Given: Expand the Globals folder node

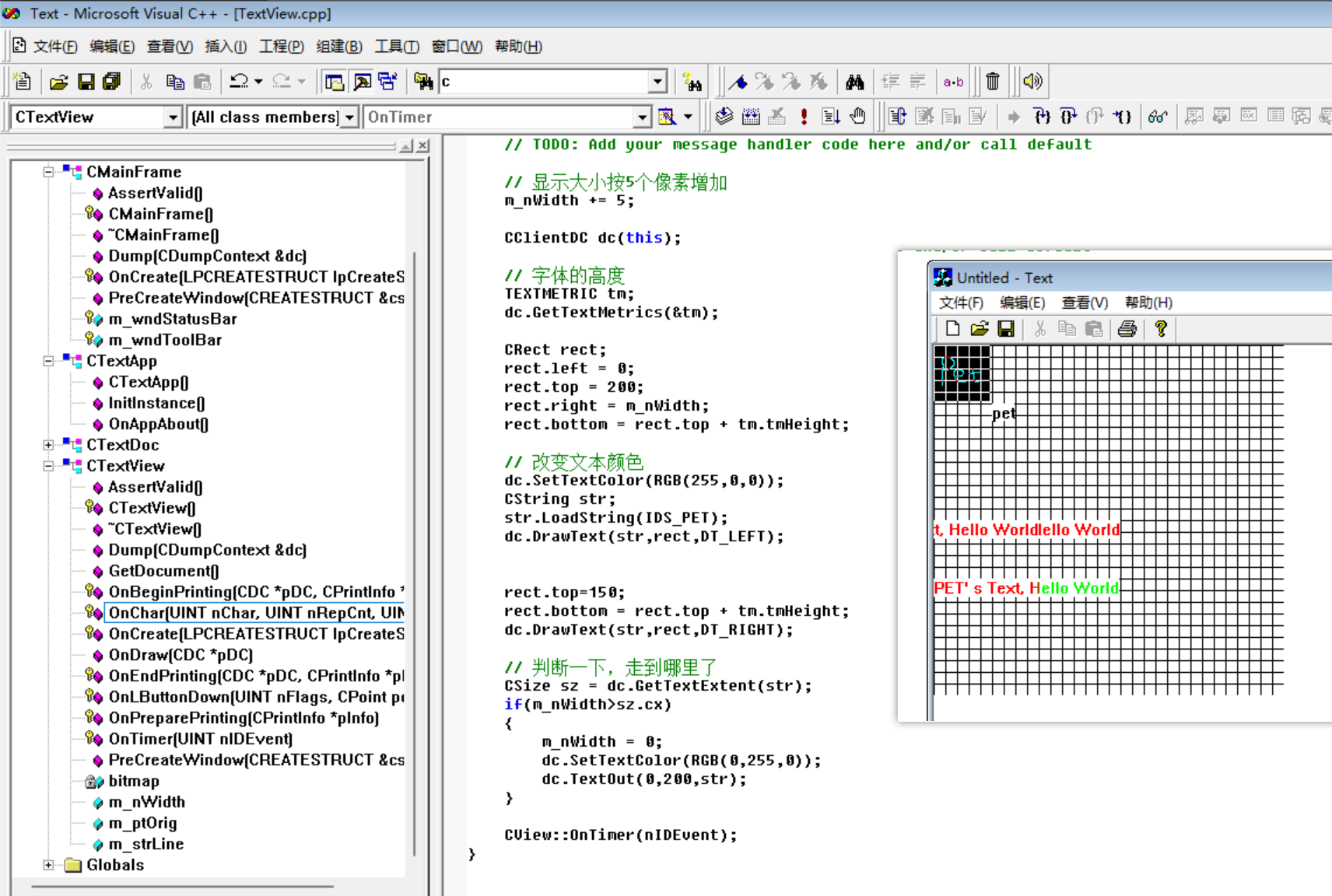Looking at the screenshot, I should (x=48, y=865).
